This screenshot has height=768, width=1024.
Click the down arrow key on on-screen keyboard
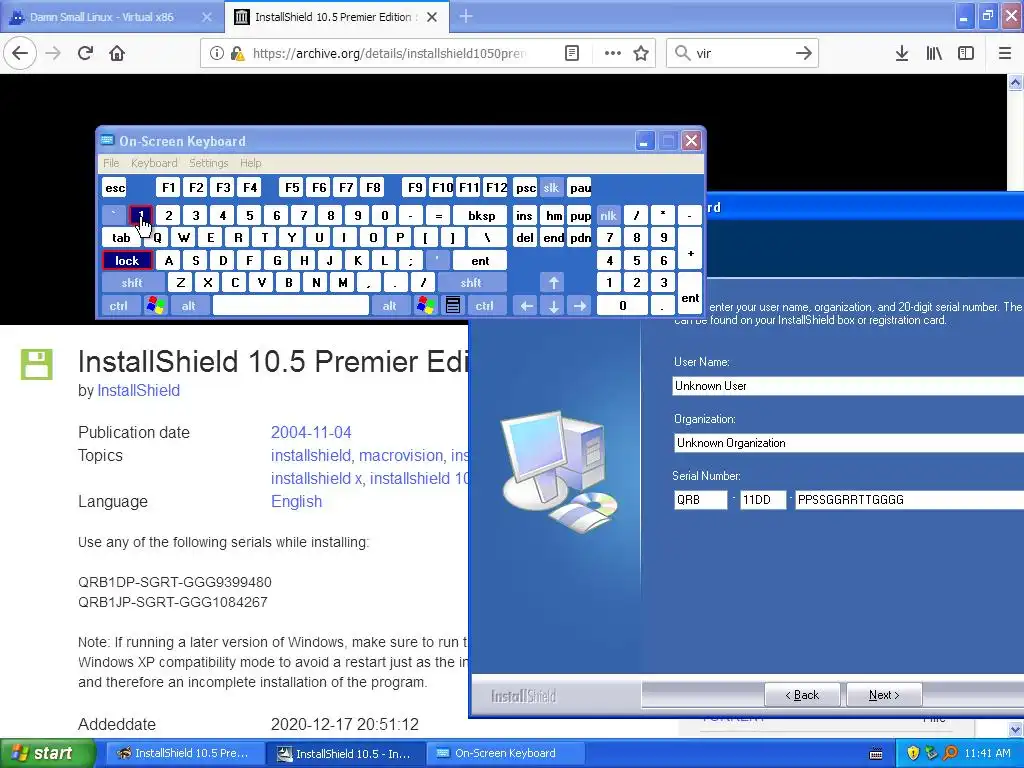(x=553, y=306)
